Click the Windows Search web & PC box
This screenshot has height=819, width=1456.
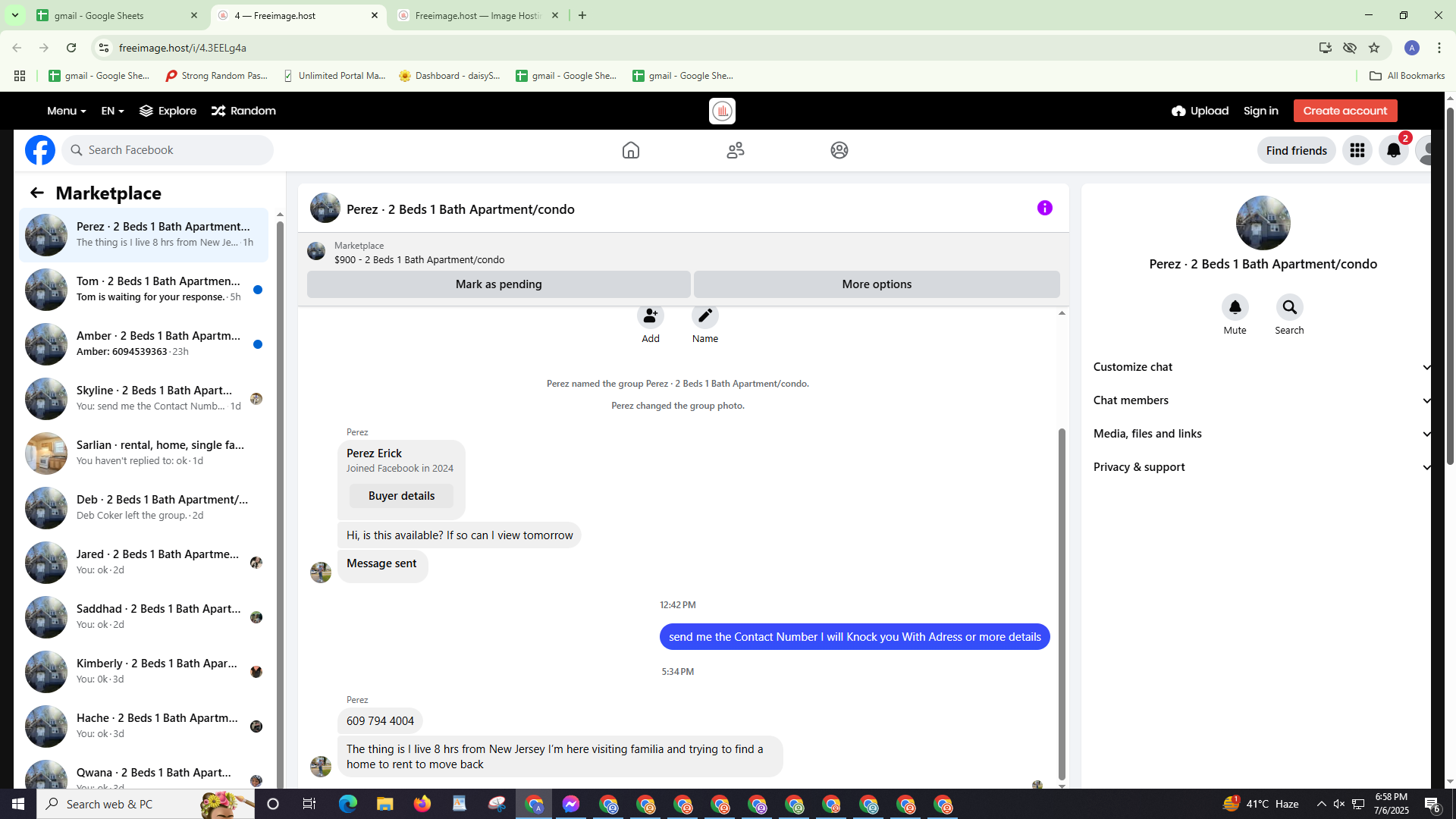pyautogui.click(x=146, y=804)
